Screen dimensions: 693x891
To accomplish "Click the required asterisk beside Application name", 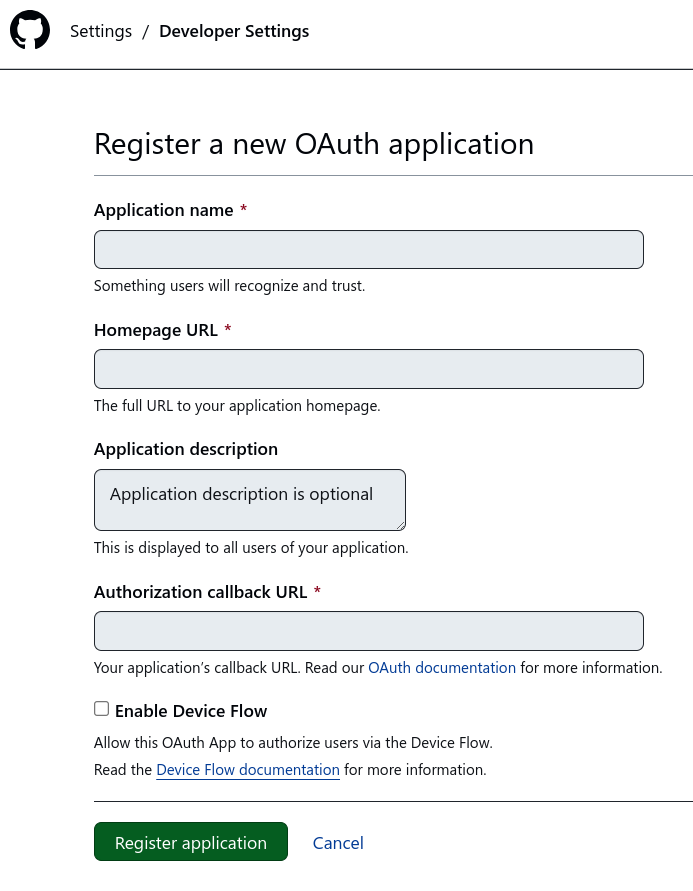I will [x=243, y=209].
